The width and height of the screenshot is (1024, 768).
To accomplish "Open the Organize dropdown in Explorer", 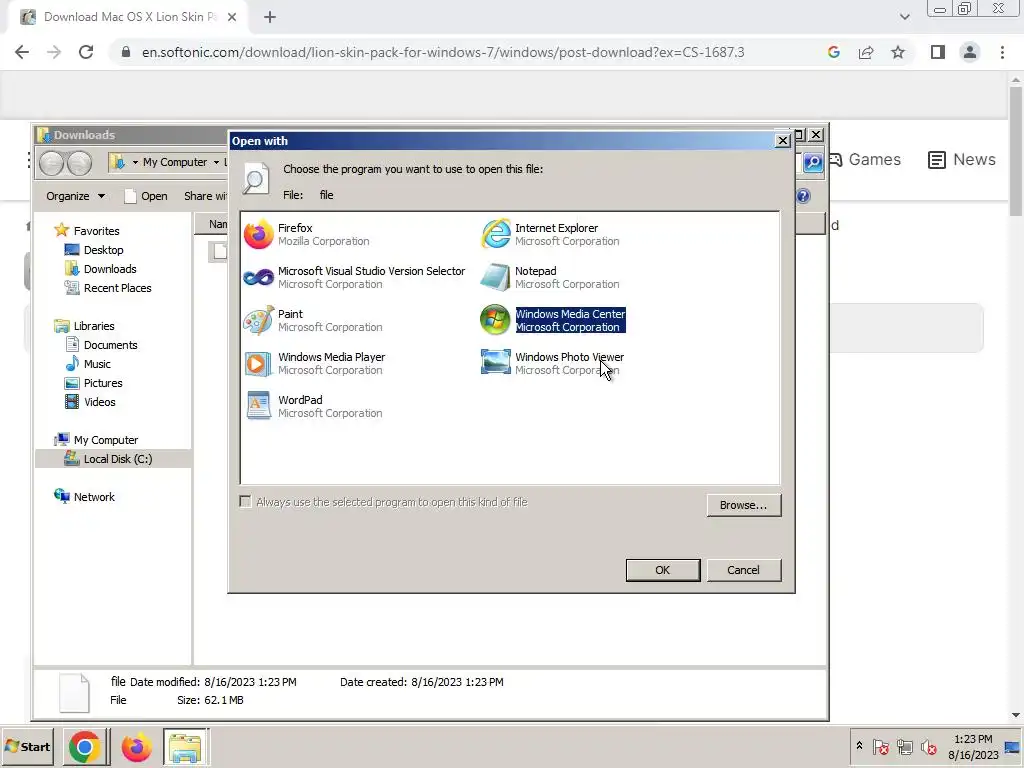I will [x=75, y=196].
